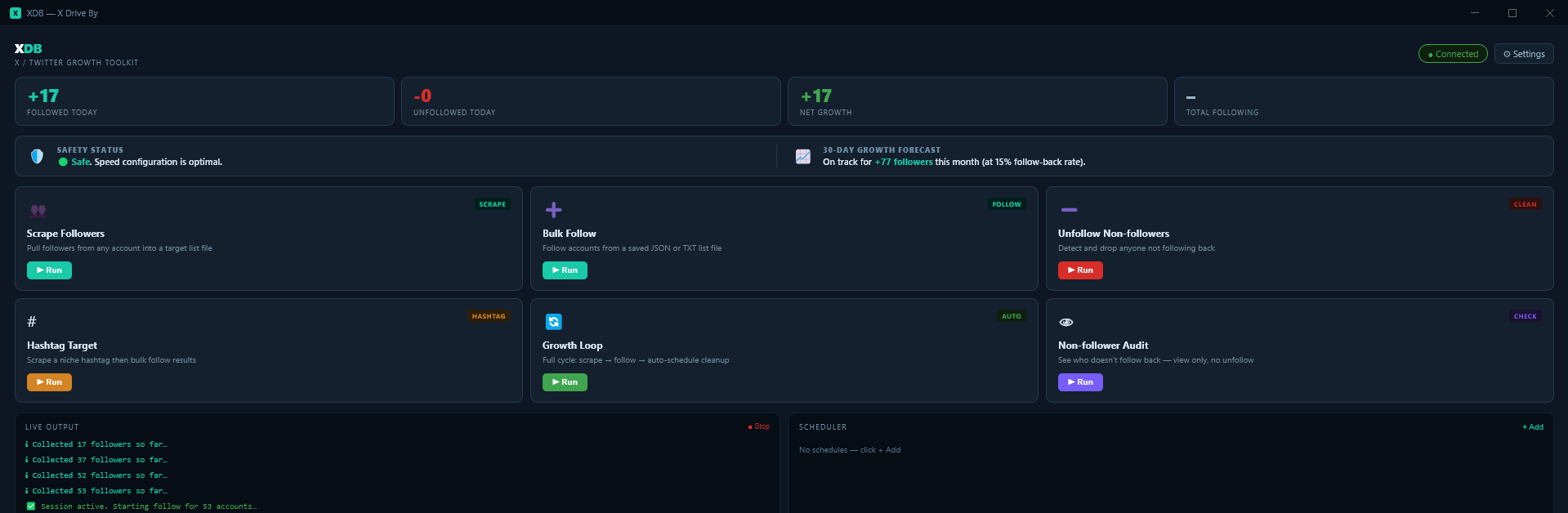Click the SCHEDULER panel header
The width and height of the screenshot is (1568, 513).
[x=823, y=427]
